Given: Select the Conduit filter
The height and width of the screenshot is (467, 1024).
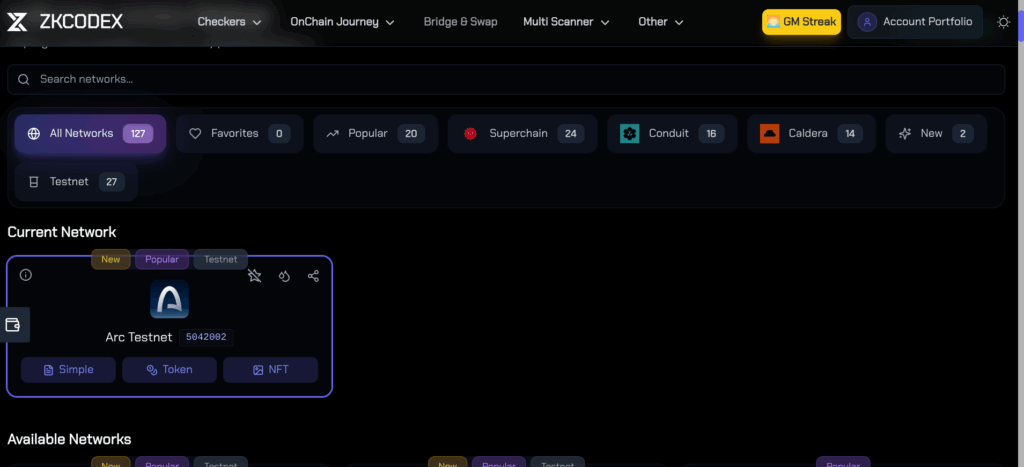Looking at the screenshot, I should tap(672, 134).
